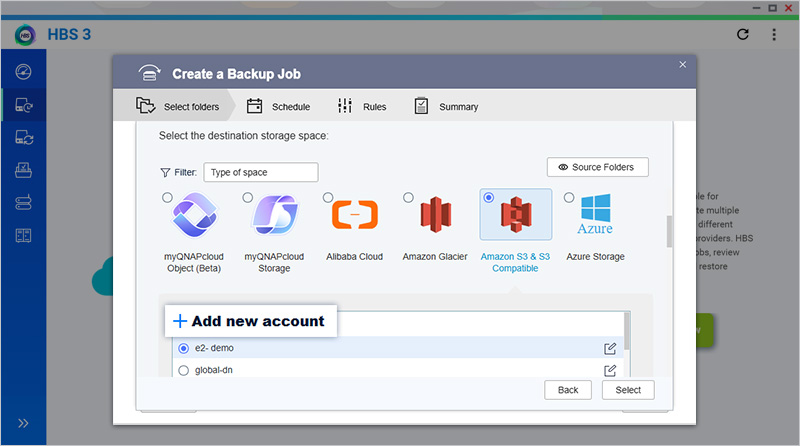The height and width of the screenshot is (446, 800).
Task: Click the HBS 3 app logo
Action: (x=25, y=35)
